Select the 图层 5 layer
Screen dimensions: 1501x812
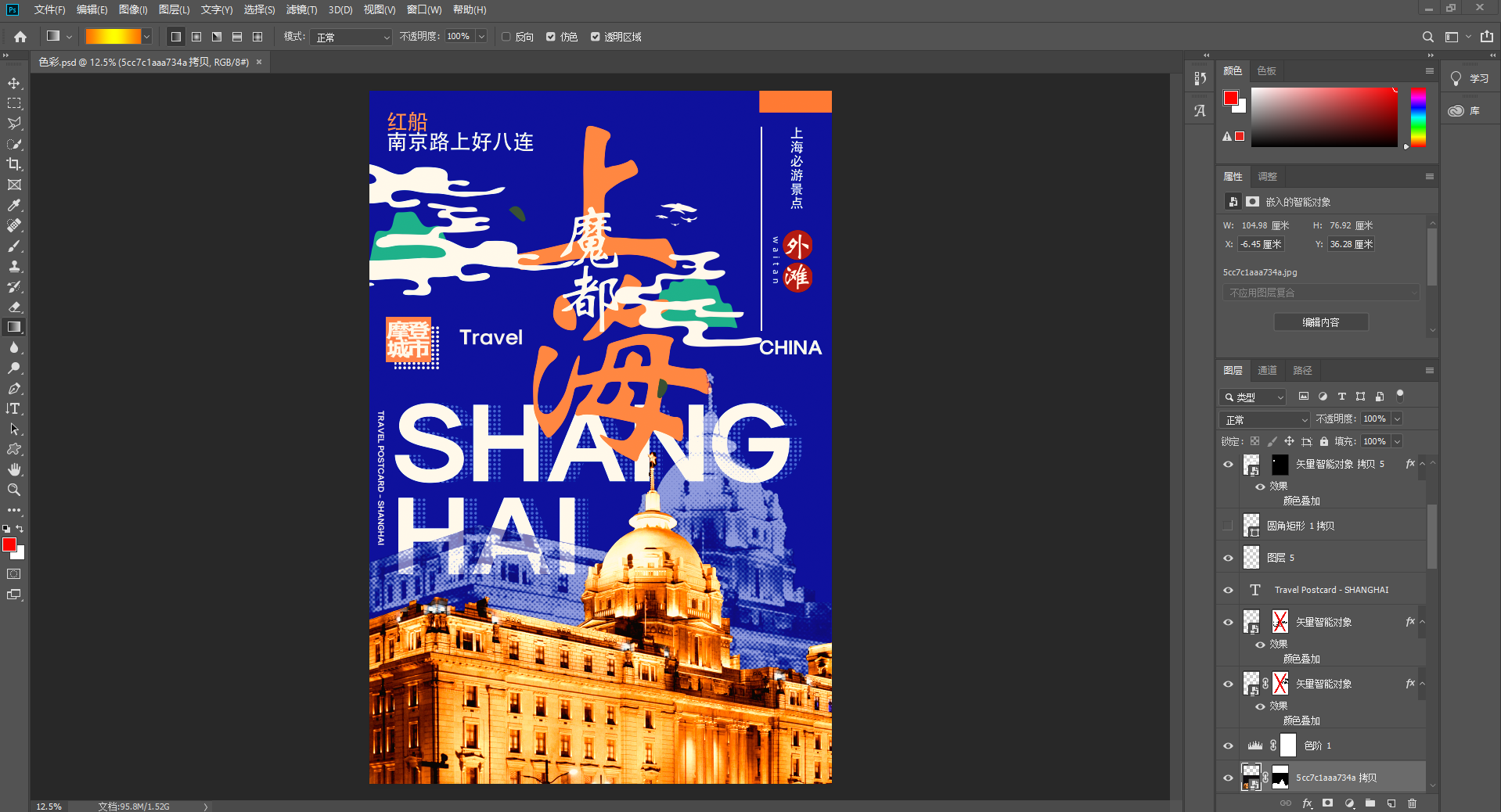point(1330,558)
